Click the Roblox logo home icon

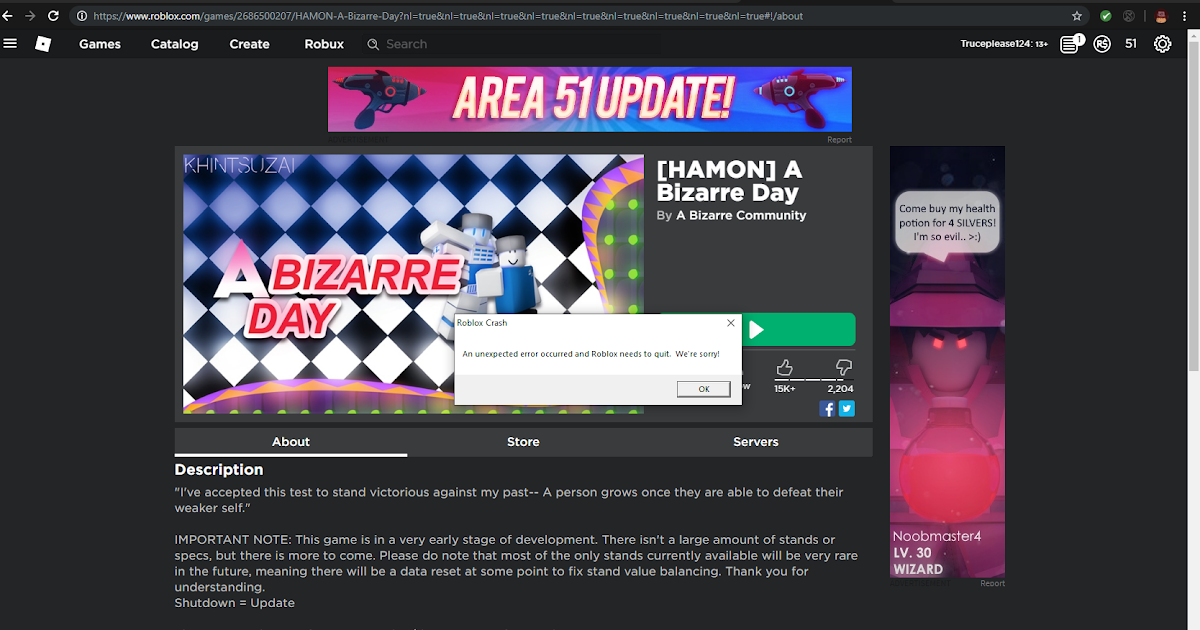coord(42,44)
